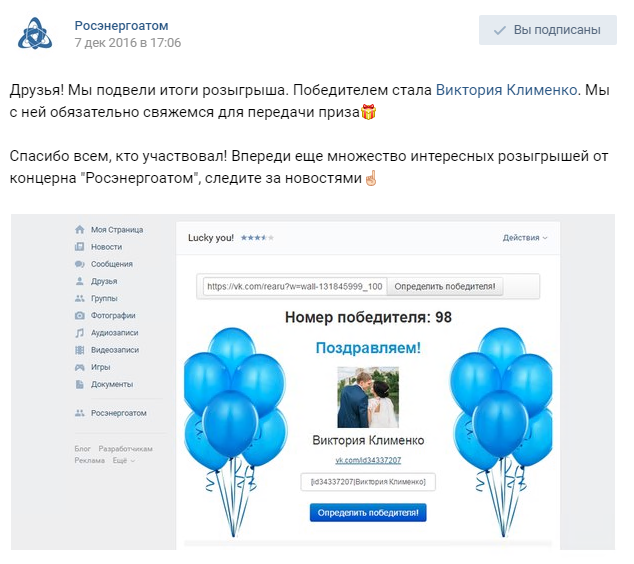Toggle the Вы подписаны subscription button
Viewport: 634px width, 564px height.
click(x=547, y=30)
